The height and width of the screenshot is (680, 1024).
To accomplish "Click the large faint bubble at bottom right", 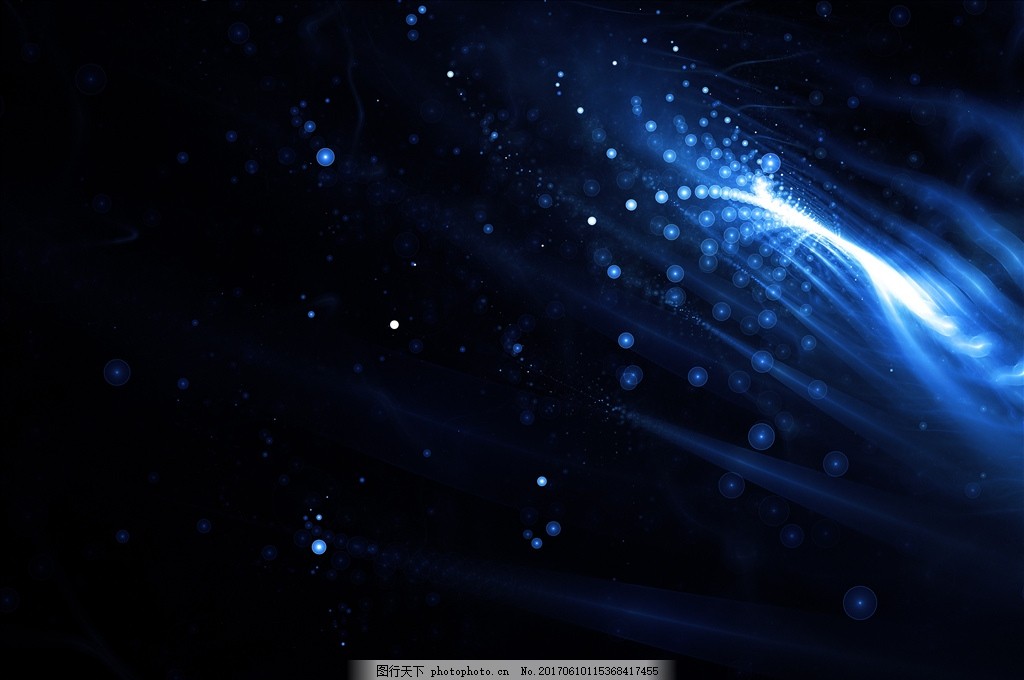I will 859,602.
